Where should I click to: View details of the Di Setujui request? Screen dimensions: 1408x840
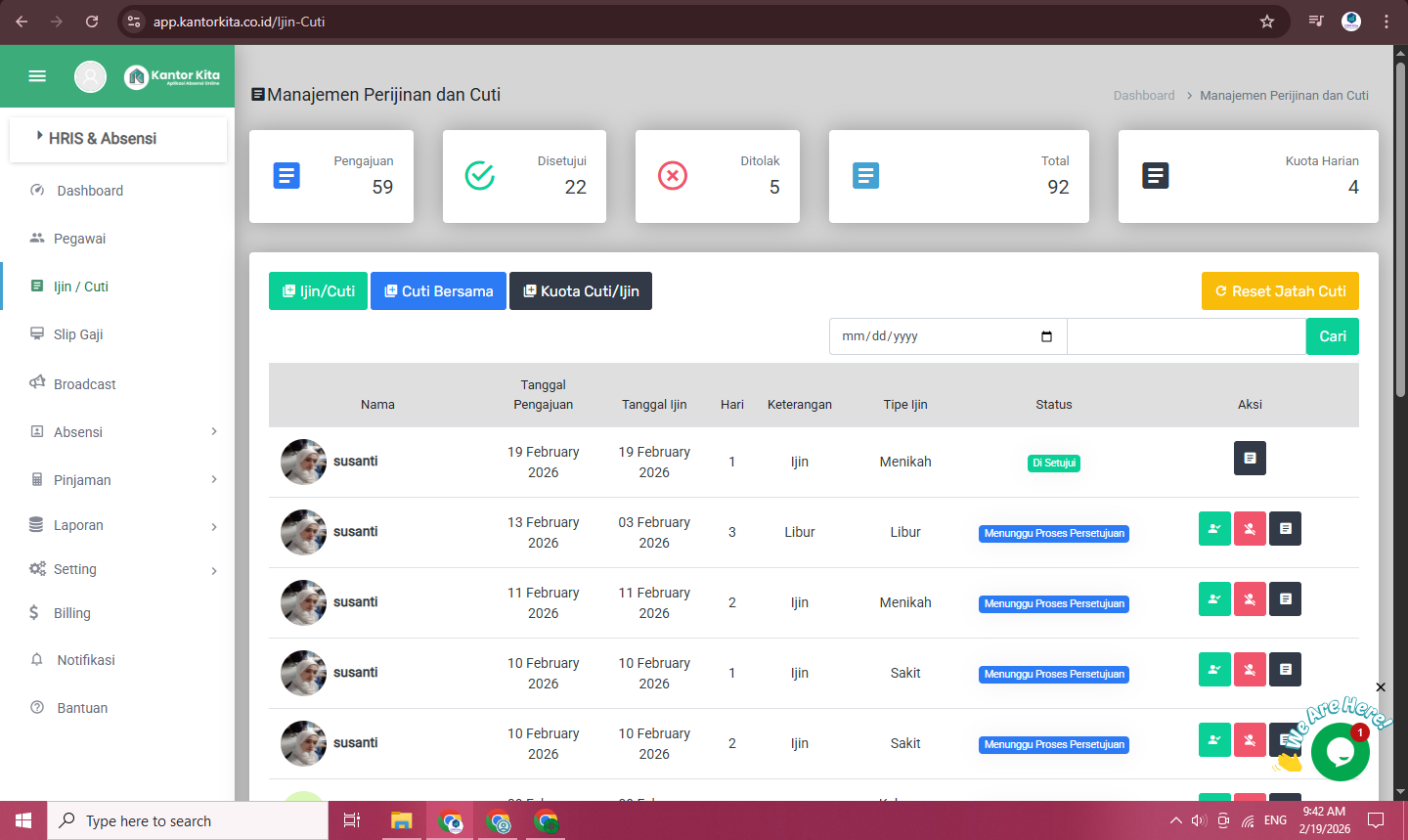1250,459
